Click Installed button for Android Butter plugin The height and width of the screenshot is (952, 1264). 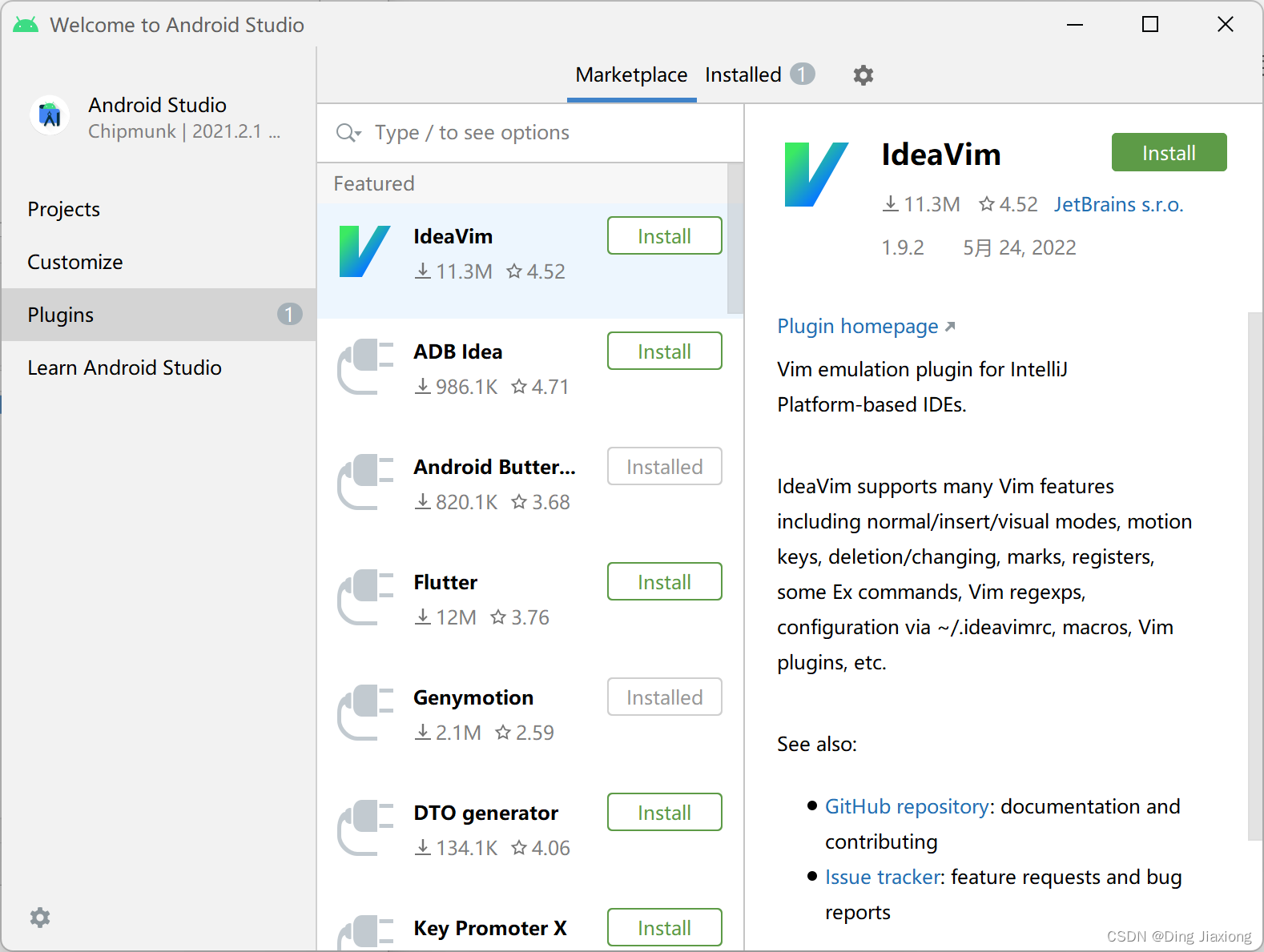click(664, 467)
